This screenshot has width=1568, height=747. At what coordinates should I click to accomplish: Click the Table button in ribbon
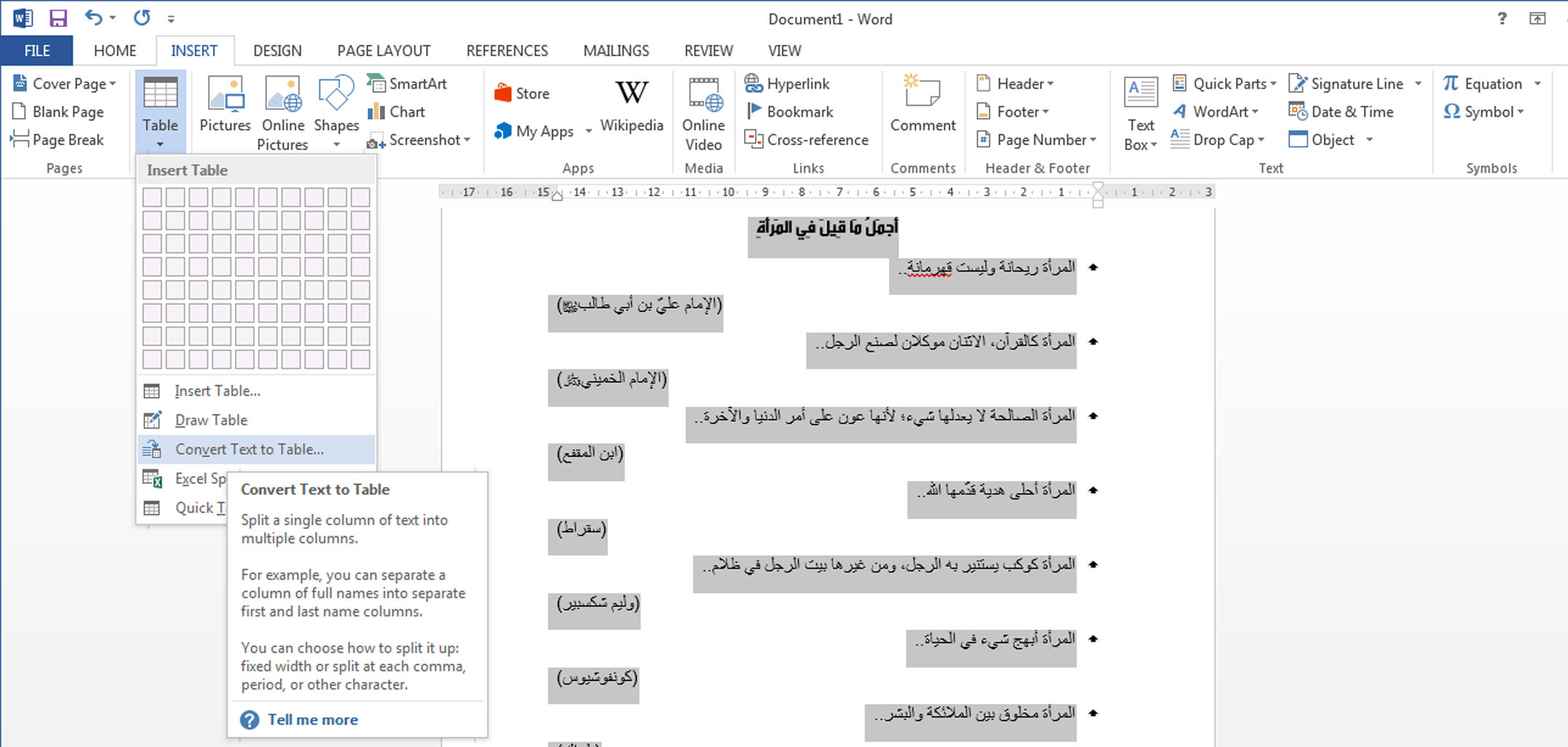coord(160,111)
